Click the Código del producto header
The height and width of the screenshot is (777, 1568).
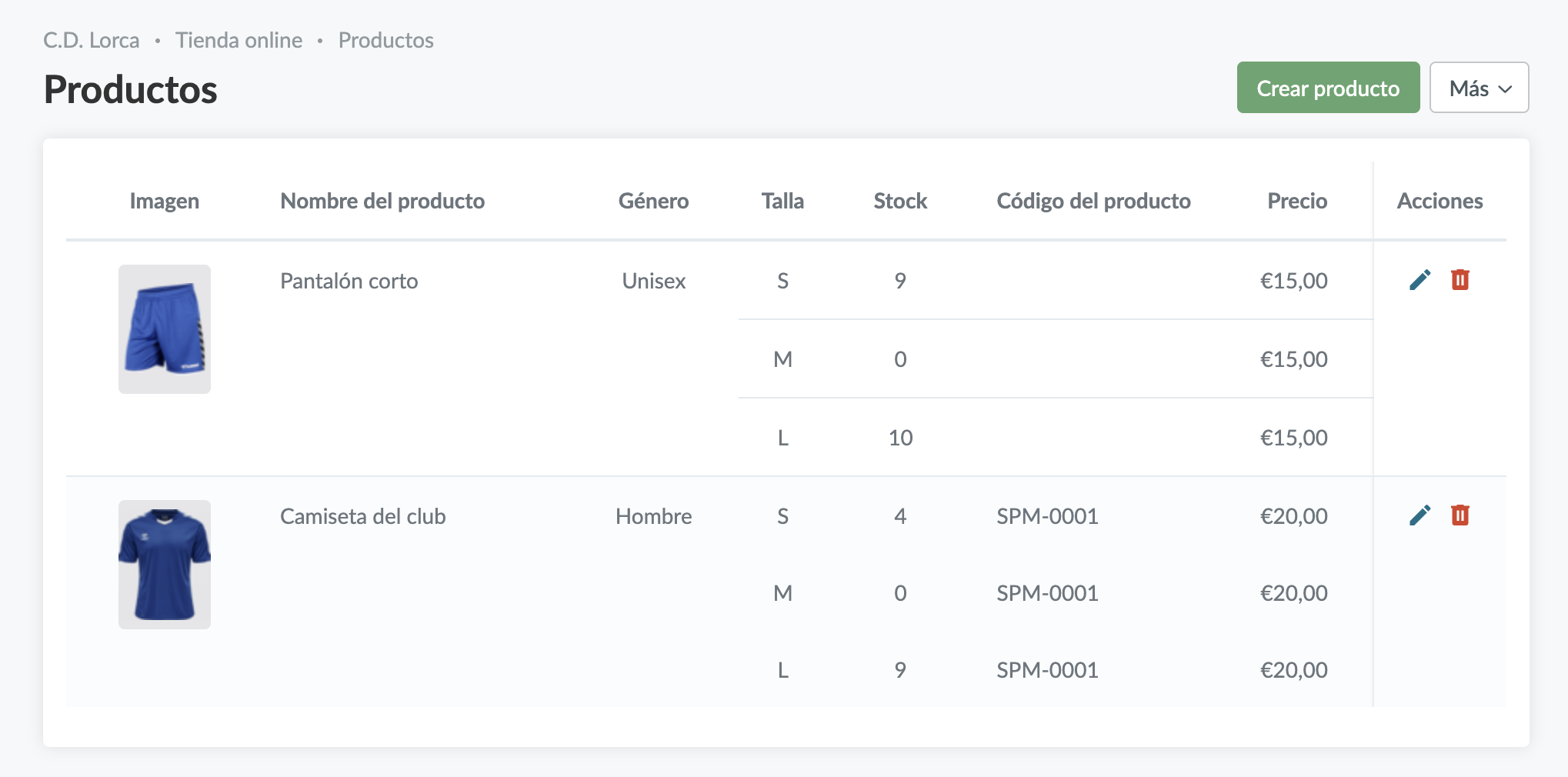pos(1093,201)
